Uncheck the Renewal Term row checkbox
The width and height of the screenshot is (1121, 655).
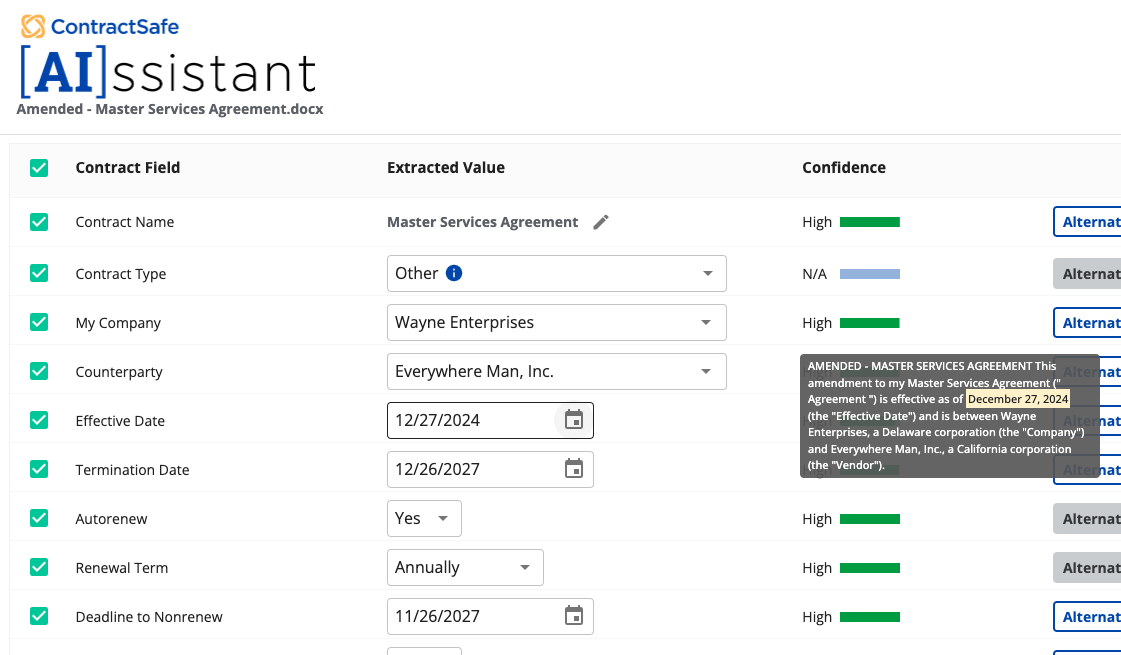pyautogui.click(x=39, y=567)
